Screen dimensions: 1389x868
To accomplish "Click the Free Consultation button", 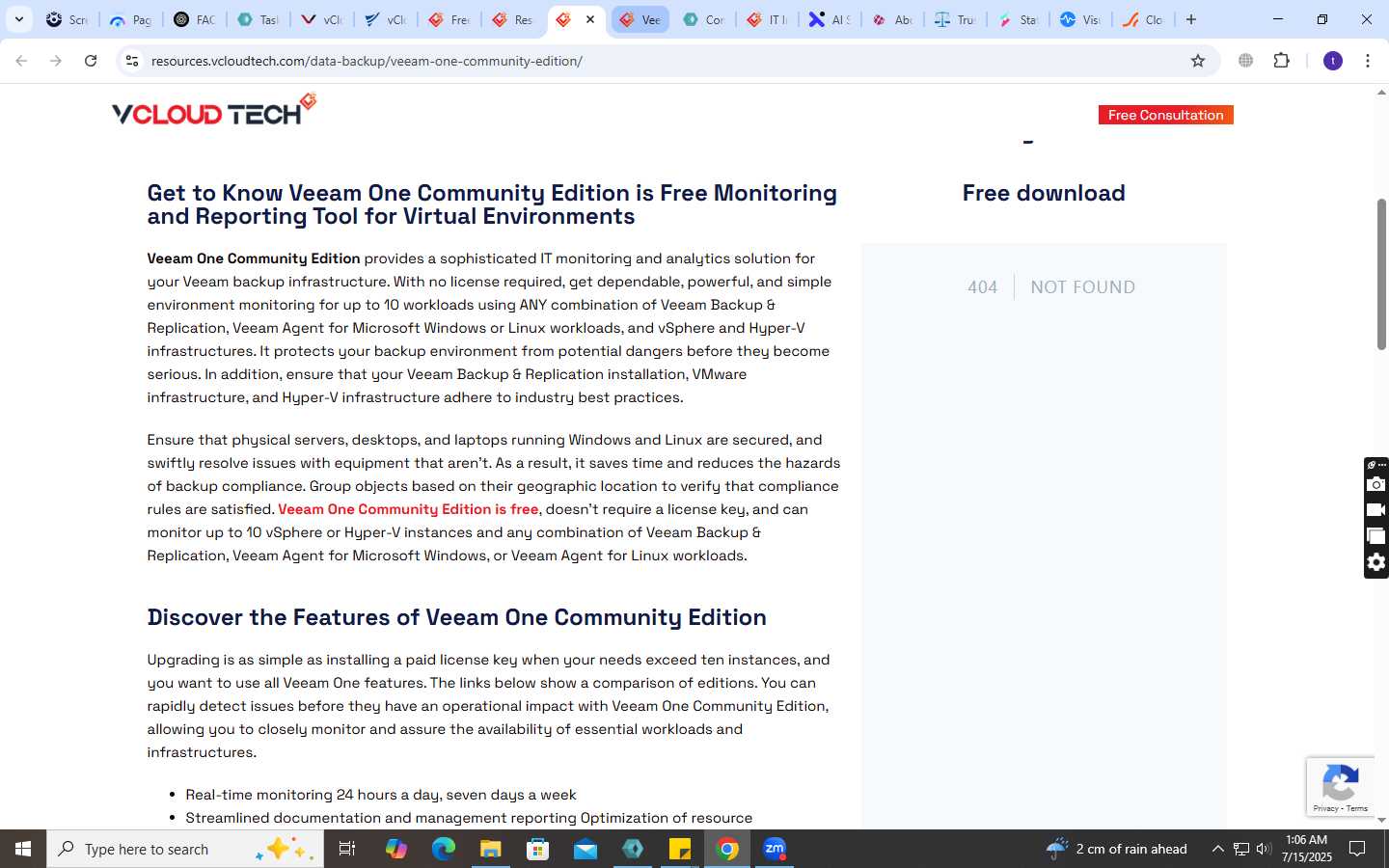I will pyautogui.click(x=1165, y=115).
